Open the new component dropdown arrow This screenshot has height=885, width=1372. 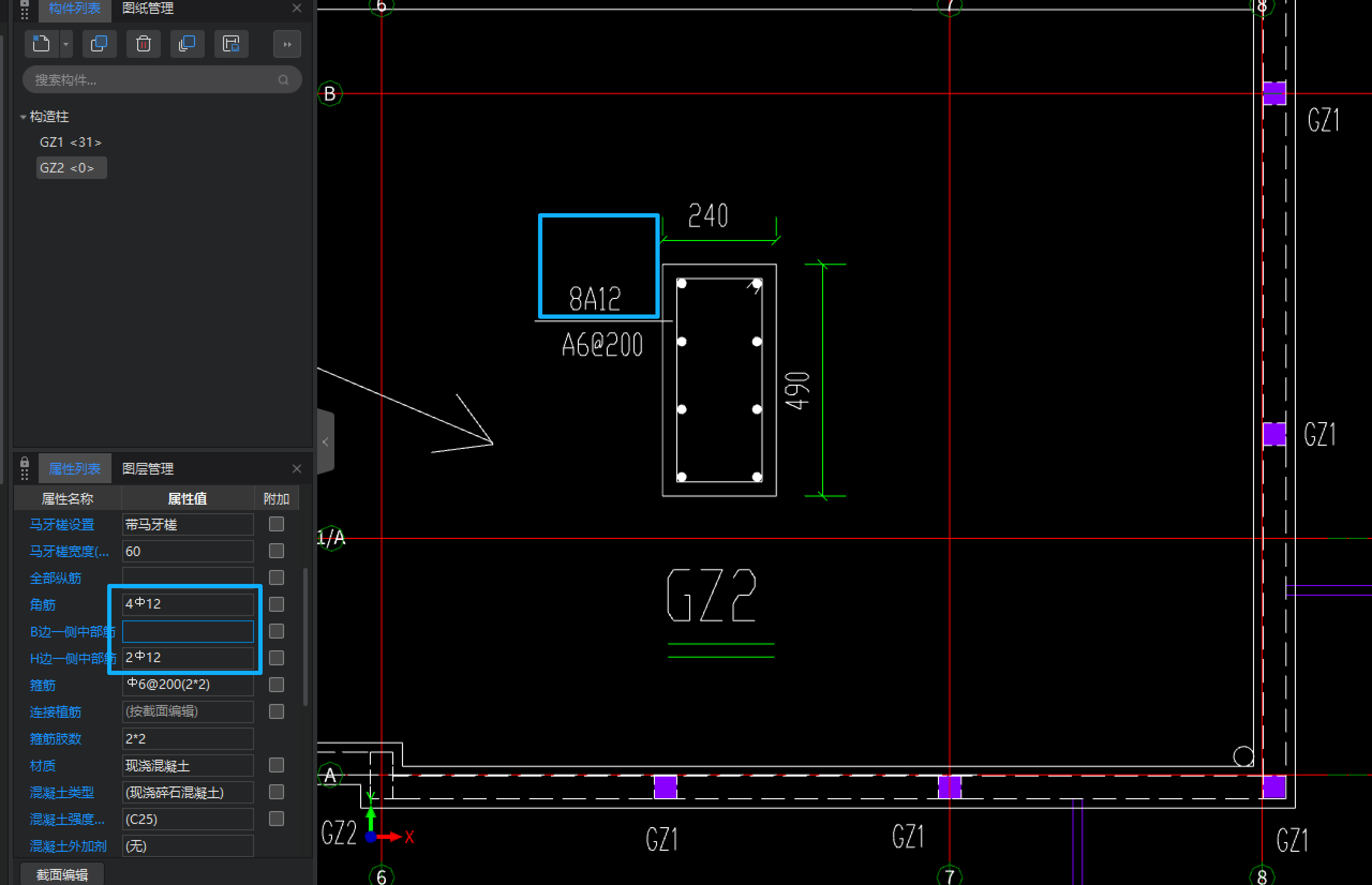[x=66, y=44]
